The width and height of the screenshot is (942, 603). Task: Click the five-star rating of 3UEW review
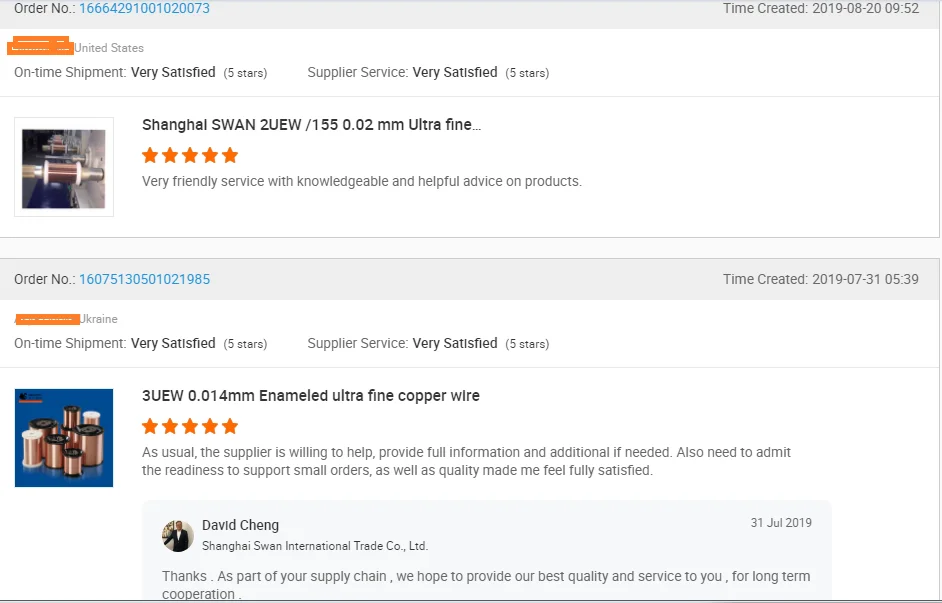pyautogui.click(x=190, y=426)
